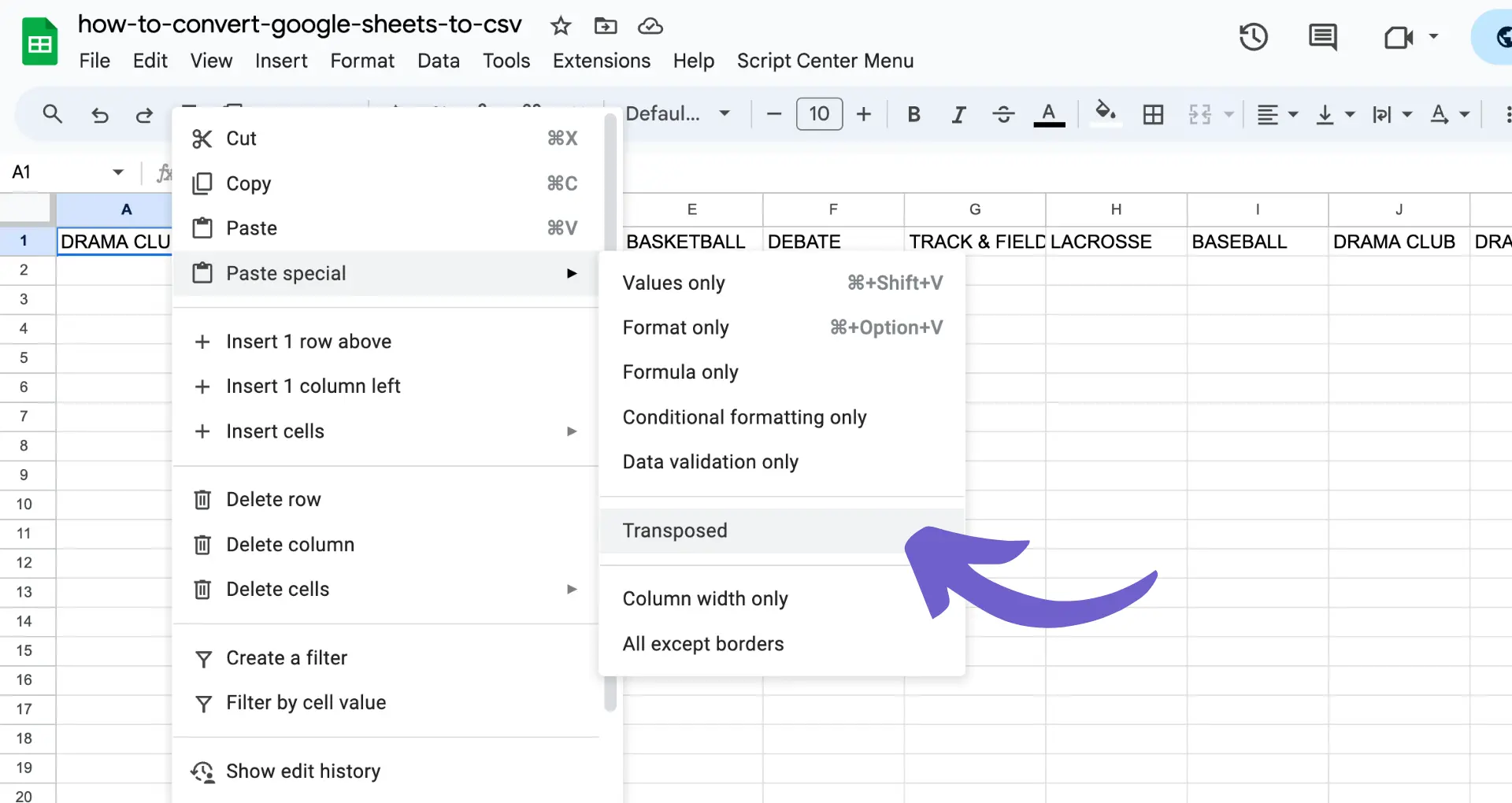Screen dimensions: 1512x803
Task: Star this spreadsheet document
Action: [x=561, y=26]
